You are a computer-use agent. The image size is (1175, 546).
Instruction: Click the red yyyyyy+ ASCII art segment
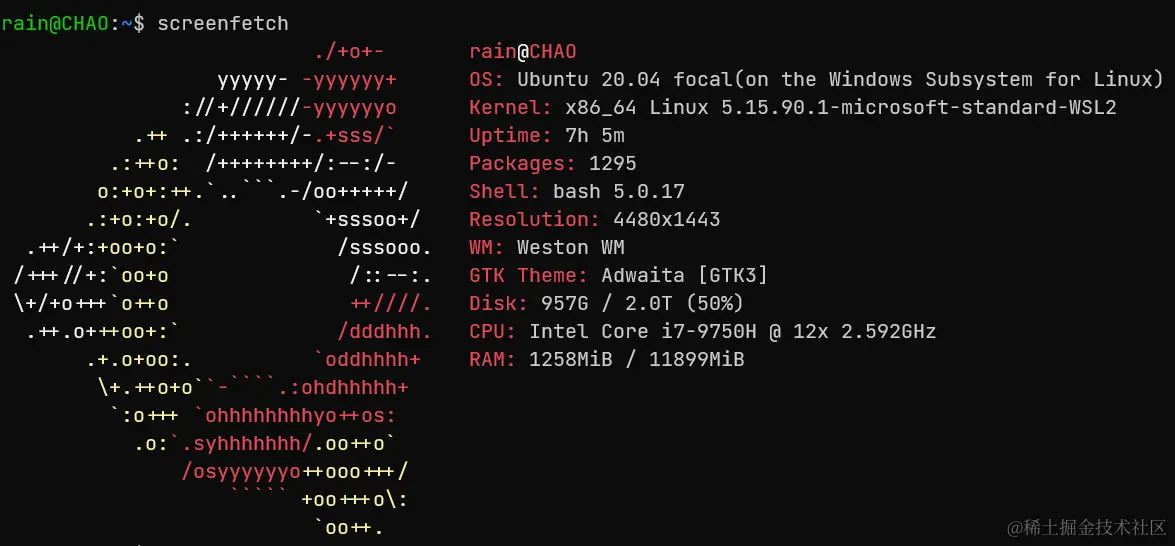click(349, 79)
